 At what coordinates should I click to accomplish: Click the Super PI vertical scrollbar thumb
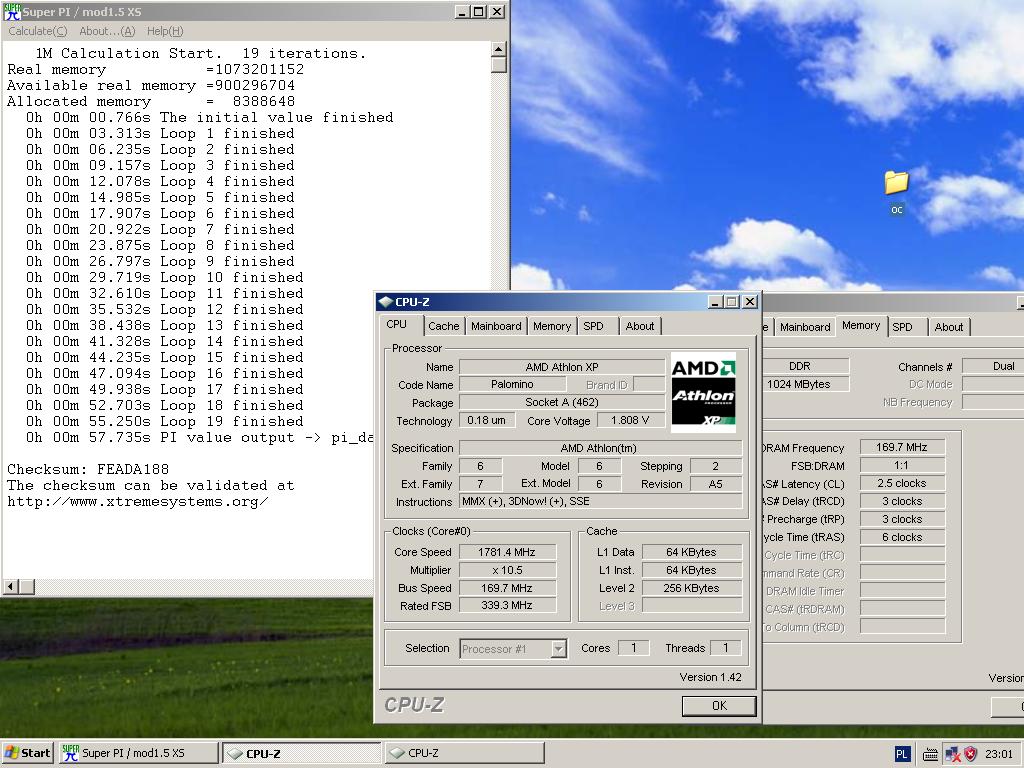pos(498,65)
